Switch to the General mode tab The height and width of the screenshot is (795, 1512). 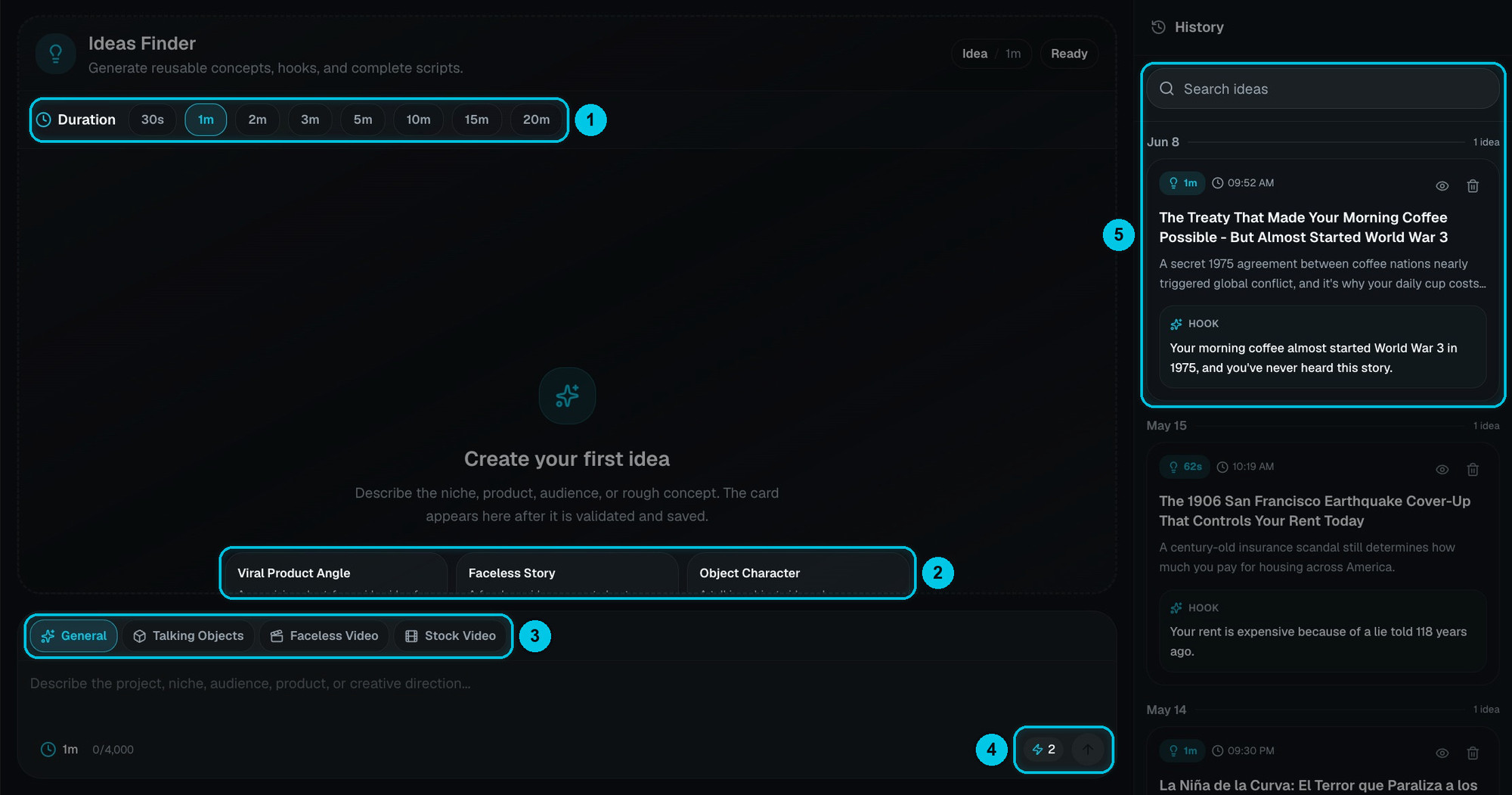(x=74, y=636)
